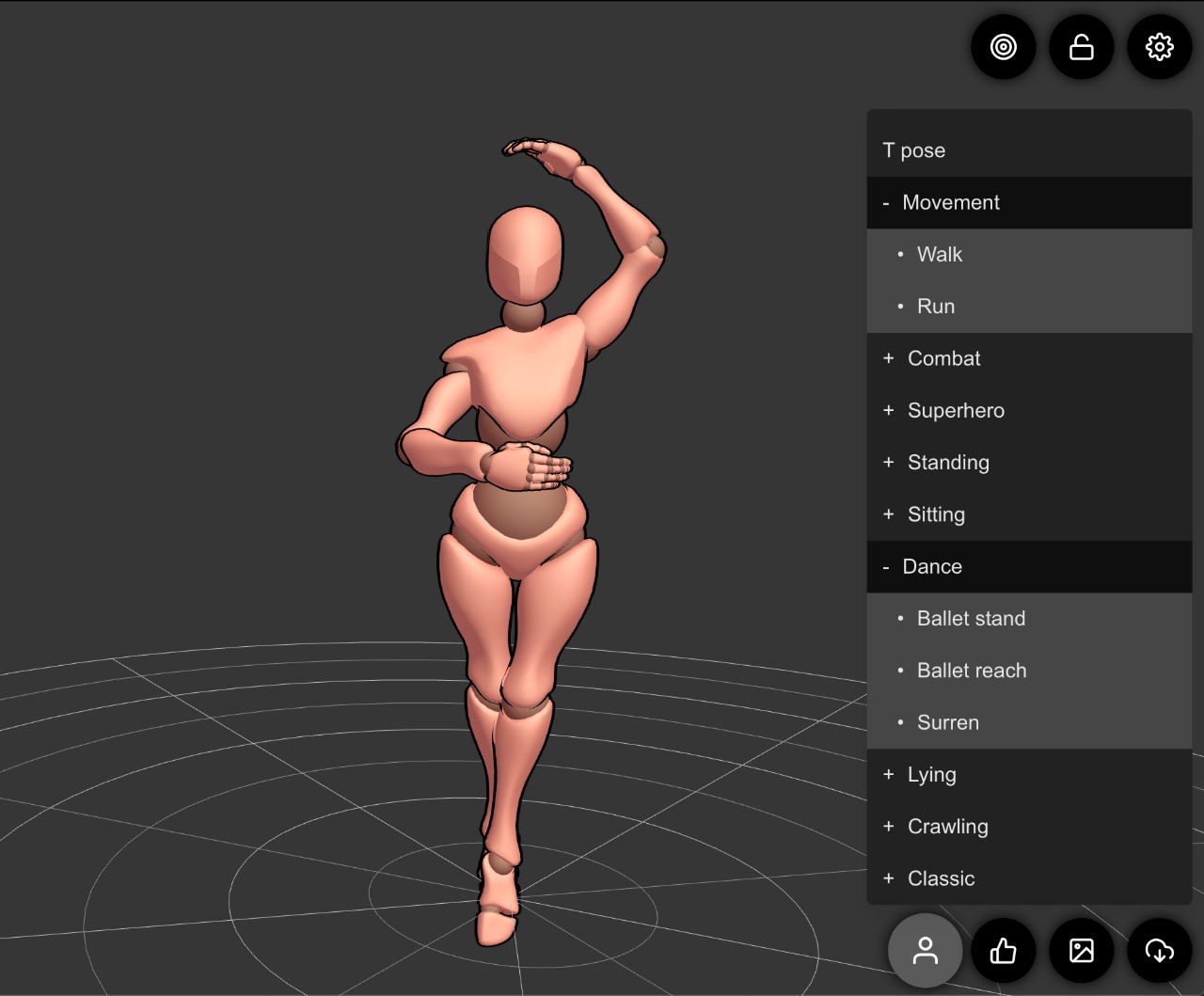Click the image picture icon button
This screenshot has height=996, width=1204.
click(x=1082, y=951)
